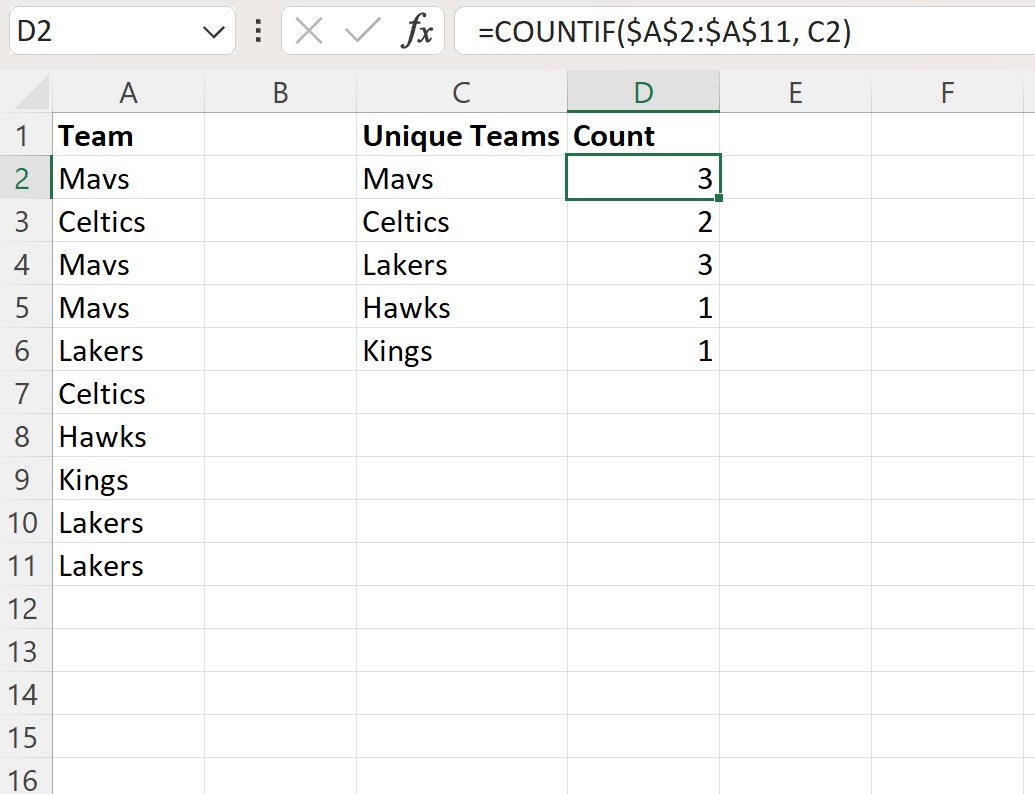Select the Name Box showing D2
The width and height of the screenshot is (1035, 794).
110,30
